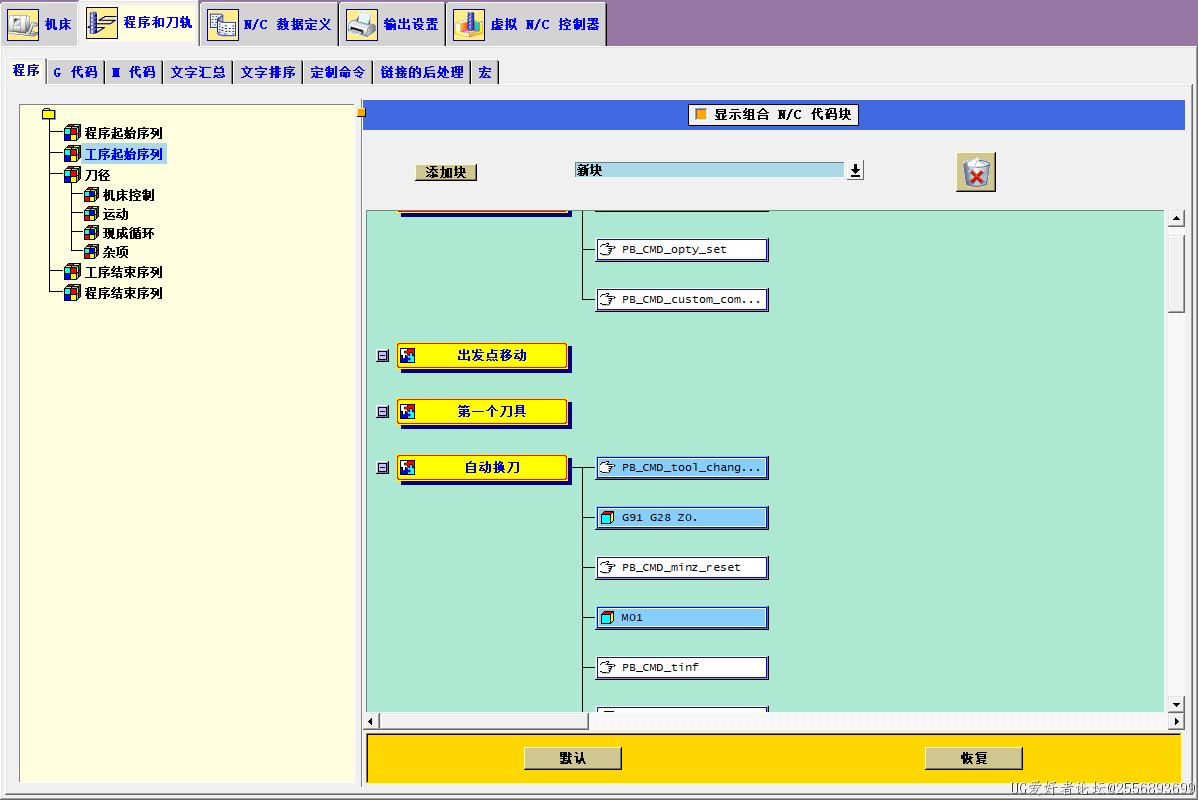Image resolution: width=1198 pixels, height=800 pixels.
Task: Switch to the 链接的后处理 sub-tab
Action: click(422, 72)
